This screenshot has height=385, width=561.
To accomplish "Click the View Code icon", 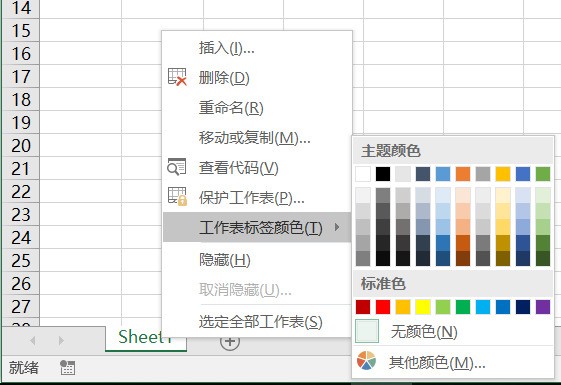I will 177,167.
